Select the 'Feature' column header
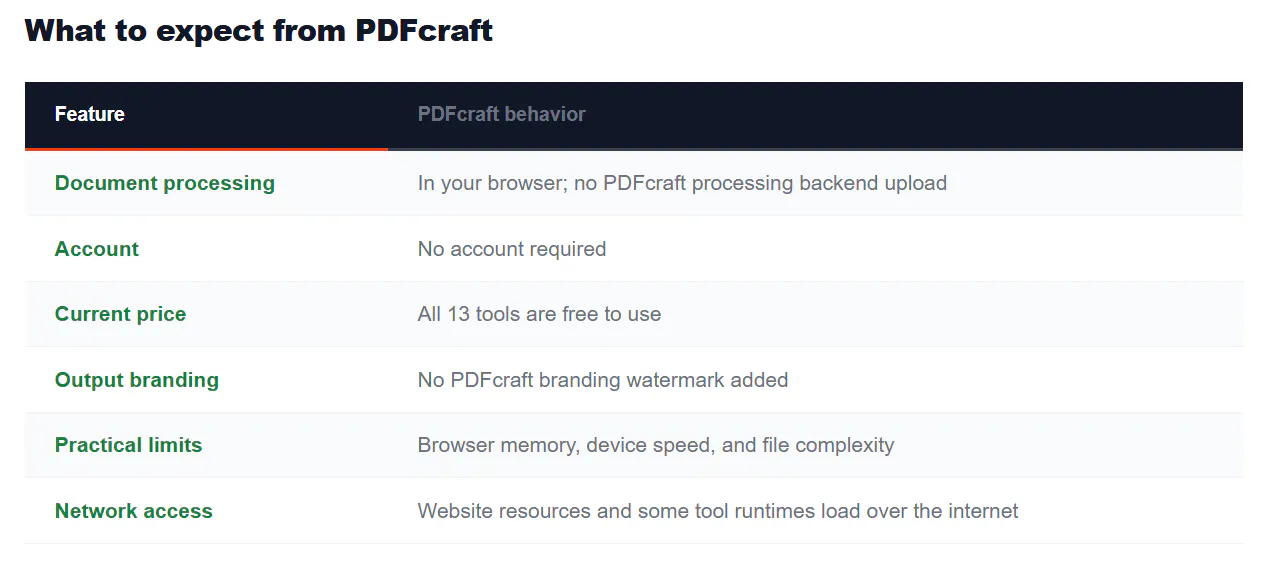The height and width of the screenshot is (574, 1266). pyautogui.click(x=90, y=114)
